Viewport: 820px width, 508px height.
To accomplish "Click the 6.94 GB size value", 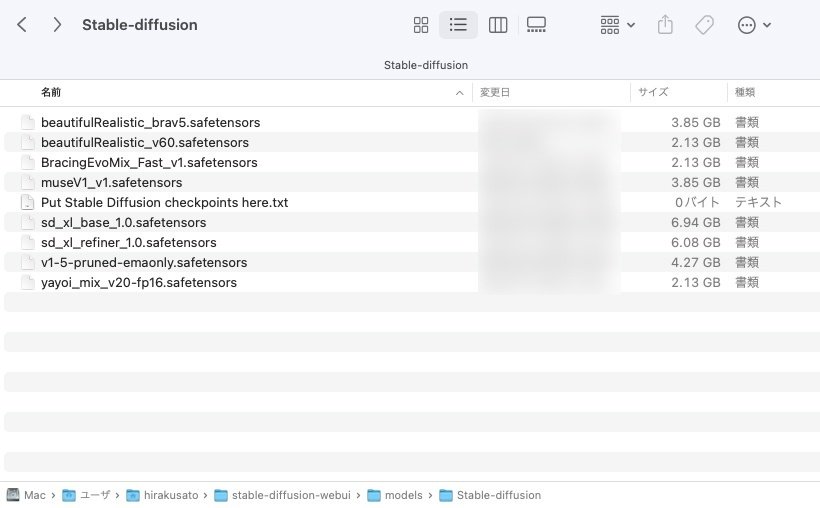I will 696,222.
